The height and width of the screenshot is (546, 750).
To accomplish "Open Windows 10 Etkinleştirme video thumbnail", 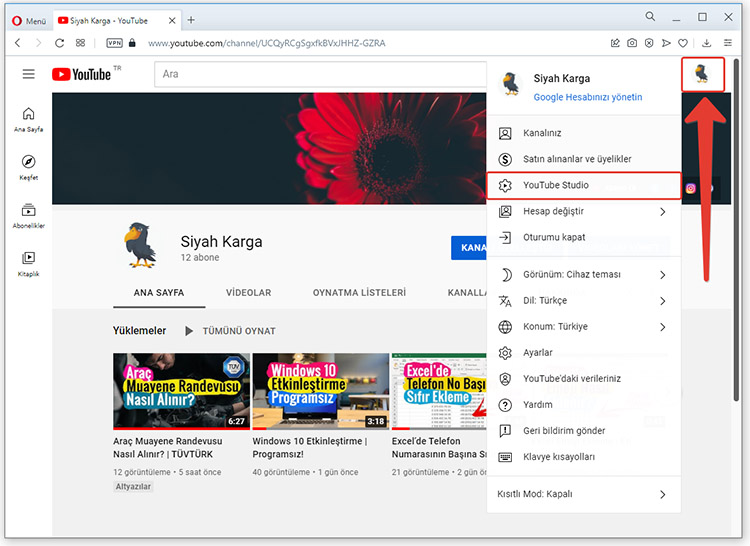I will coord(320,391).
